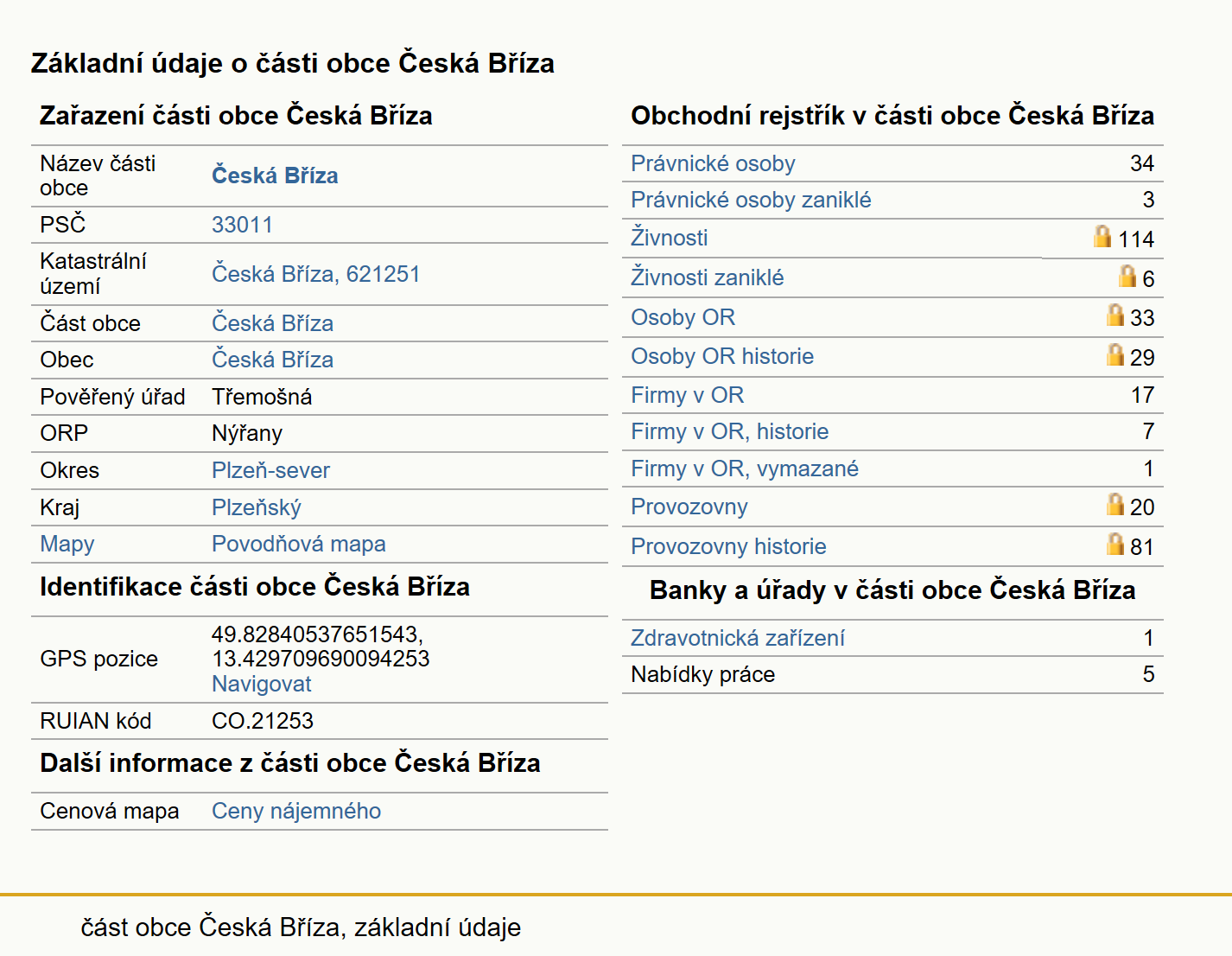Open the Ceny nájemného link
This screenshot has height=956, width=1232.
click(296, 811)
